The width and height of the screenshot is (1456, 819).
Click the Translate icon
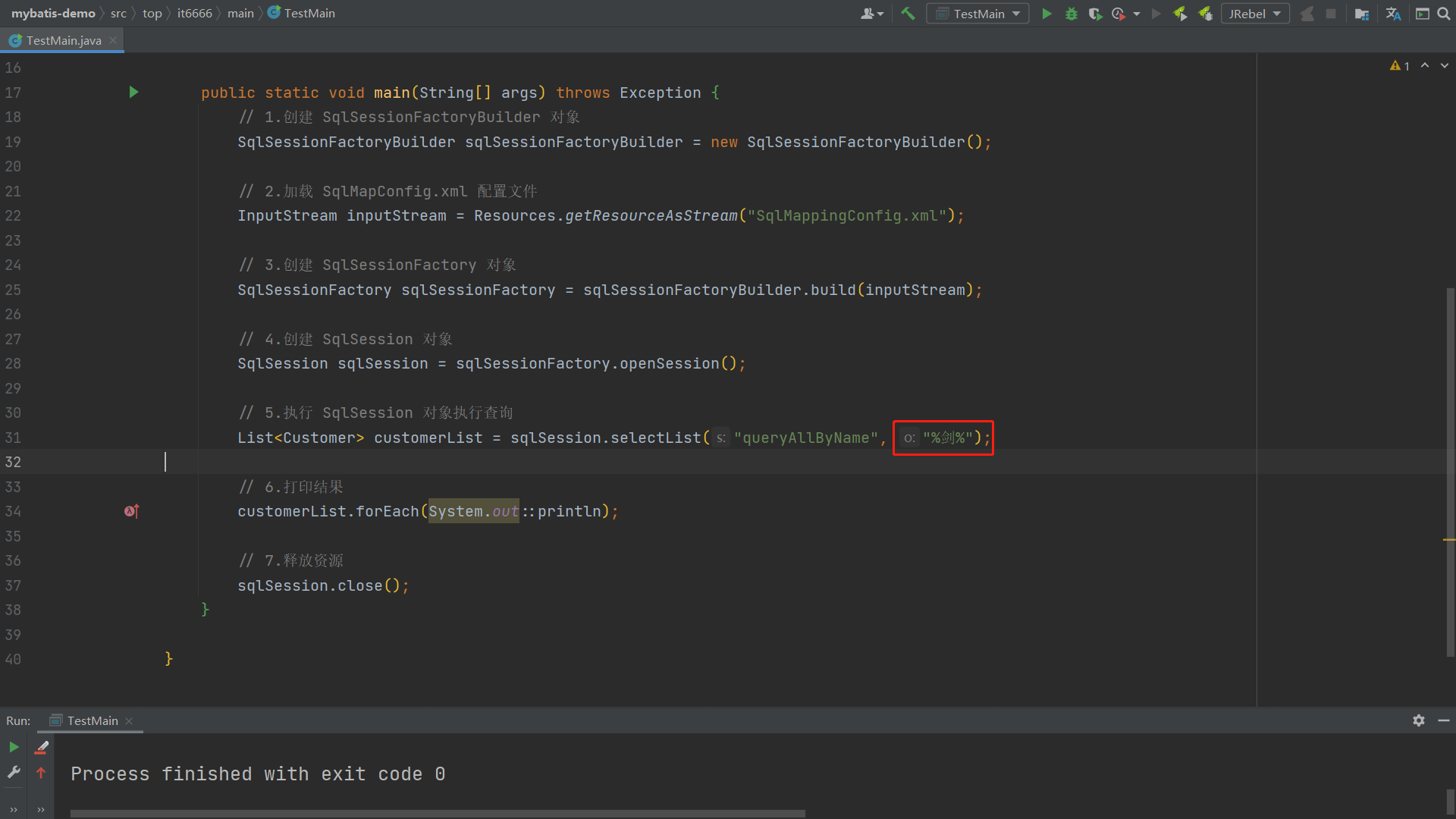pos(1393,14)
